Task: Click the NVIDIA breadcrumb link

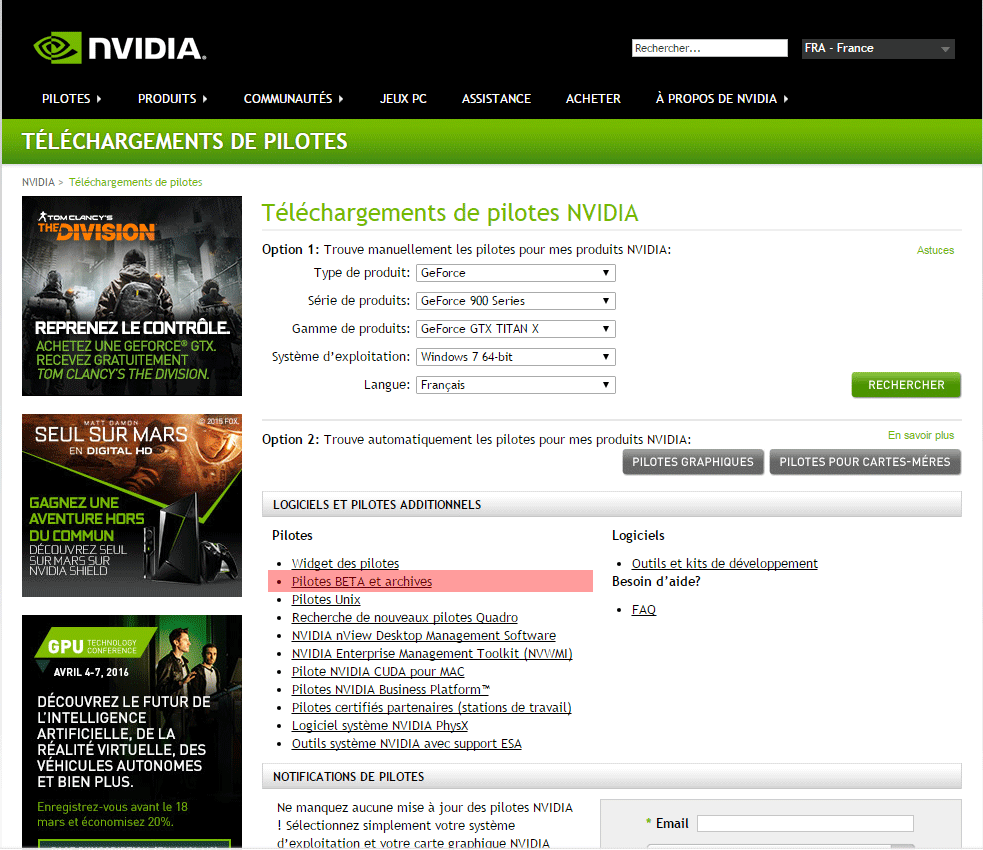Action: click(x=38, y=182)
